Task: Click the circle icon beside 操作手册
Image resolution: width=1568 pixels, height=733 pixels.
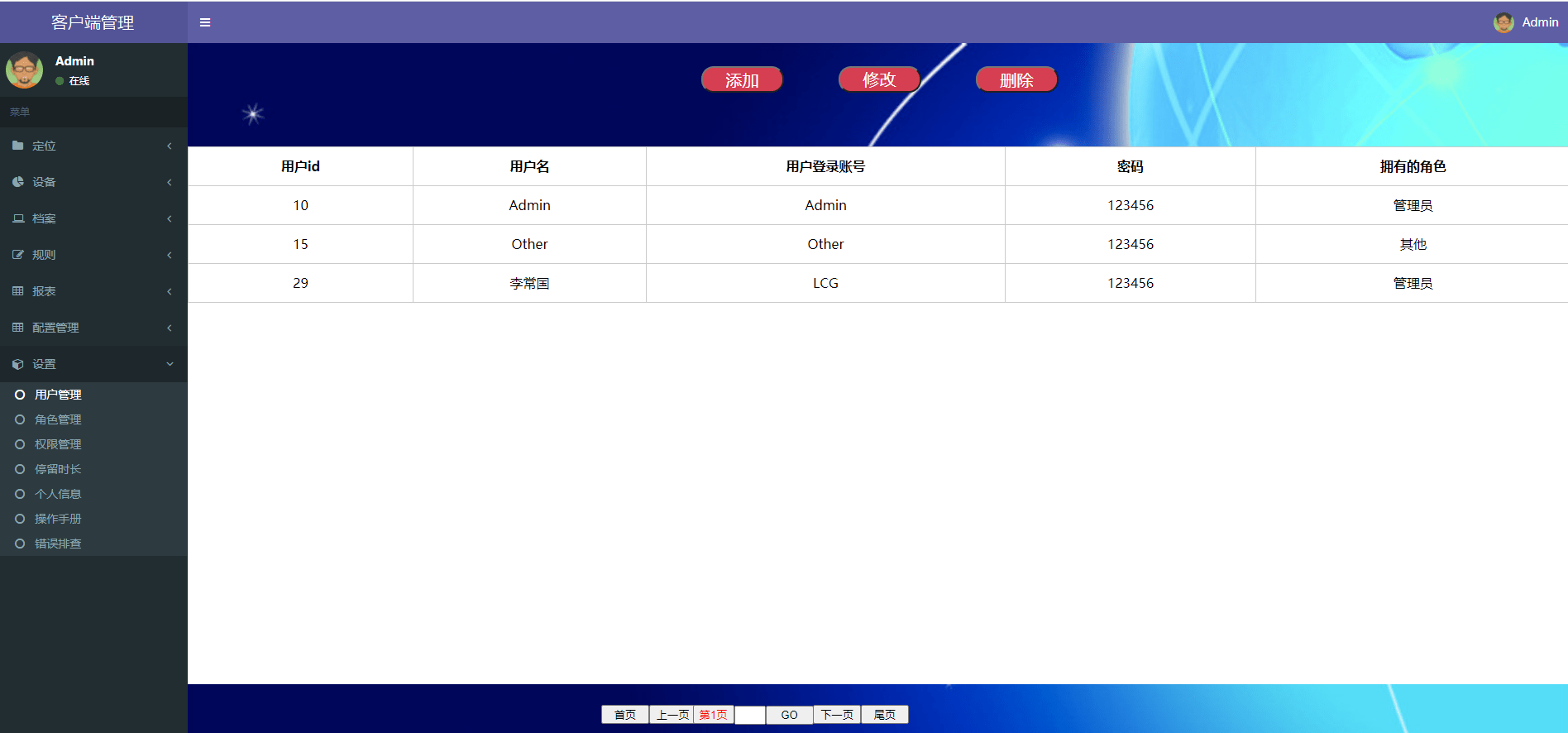Action: pos(20,519)
